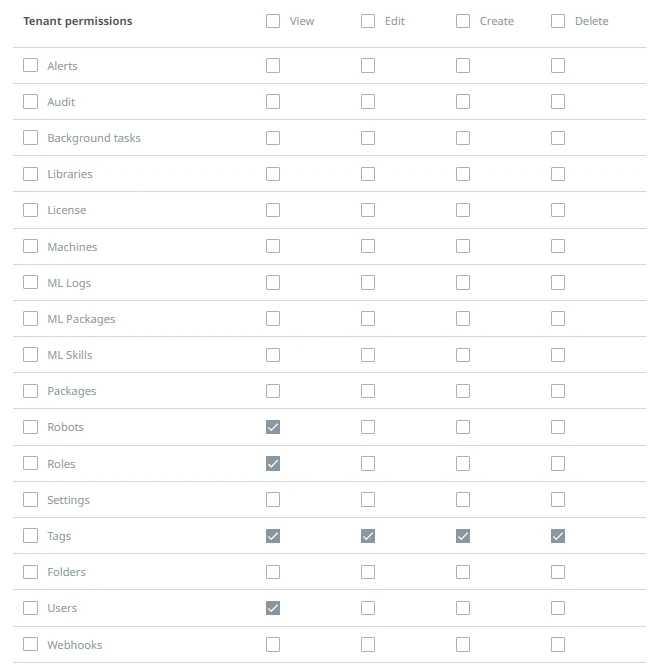Uncheck View permission for Roles
Image resolution: width=650 pixels, height=671 pixels.
pyautogui.click(x=273, y=463)
